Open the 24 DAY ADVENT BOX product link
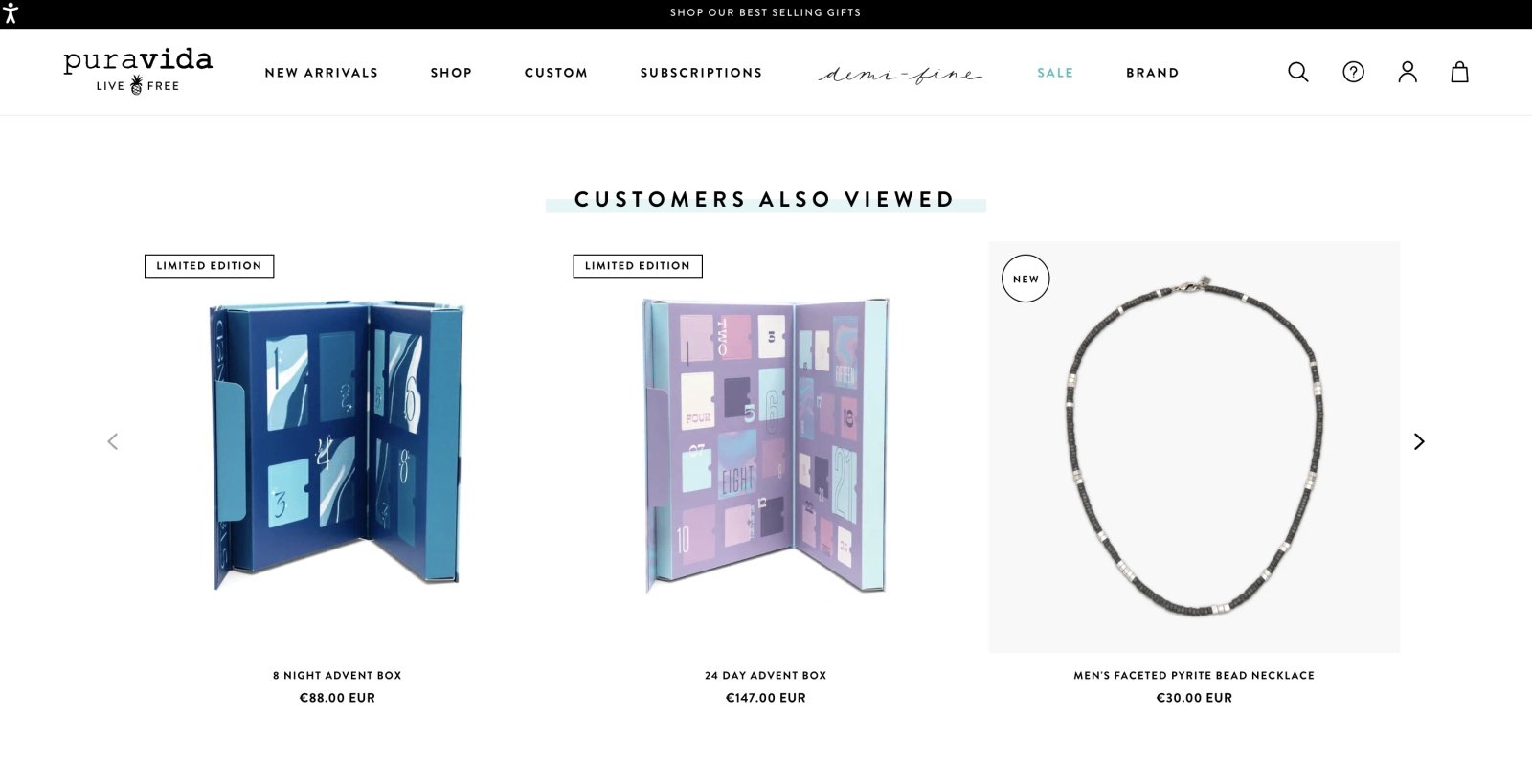 click(x=764, y=675)
